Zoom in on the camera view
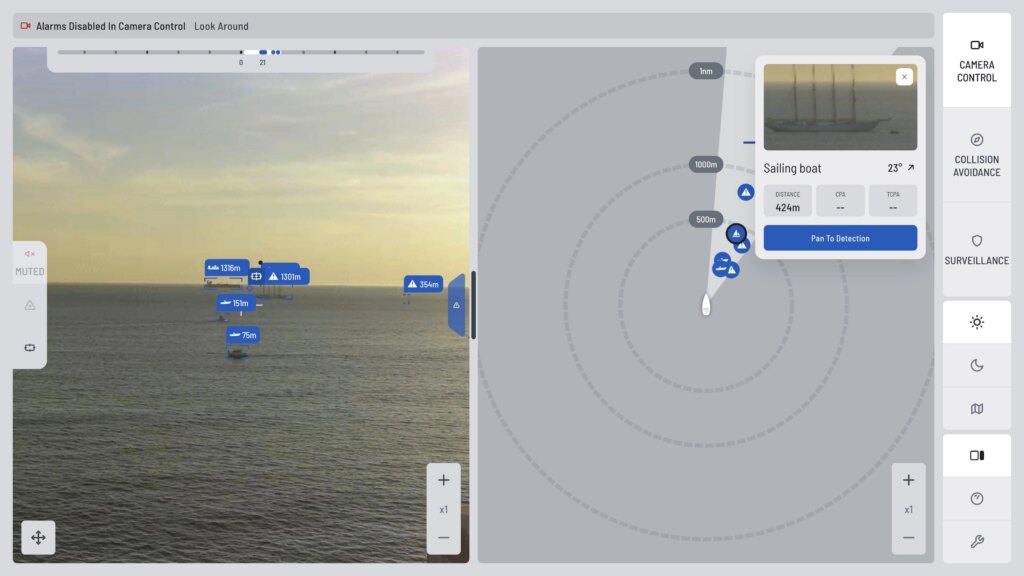1024x576 pixels. [443, 481]
